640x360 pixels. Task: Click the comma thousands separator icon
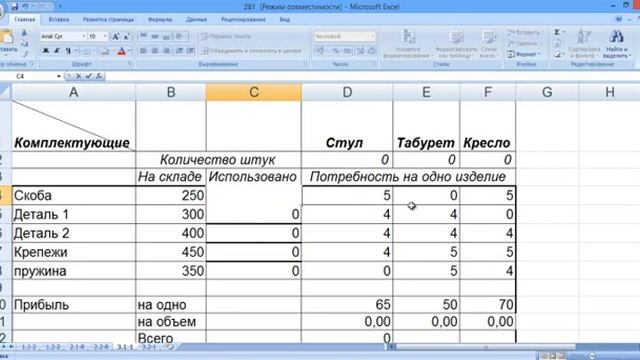[347, 51]
